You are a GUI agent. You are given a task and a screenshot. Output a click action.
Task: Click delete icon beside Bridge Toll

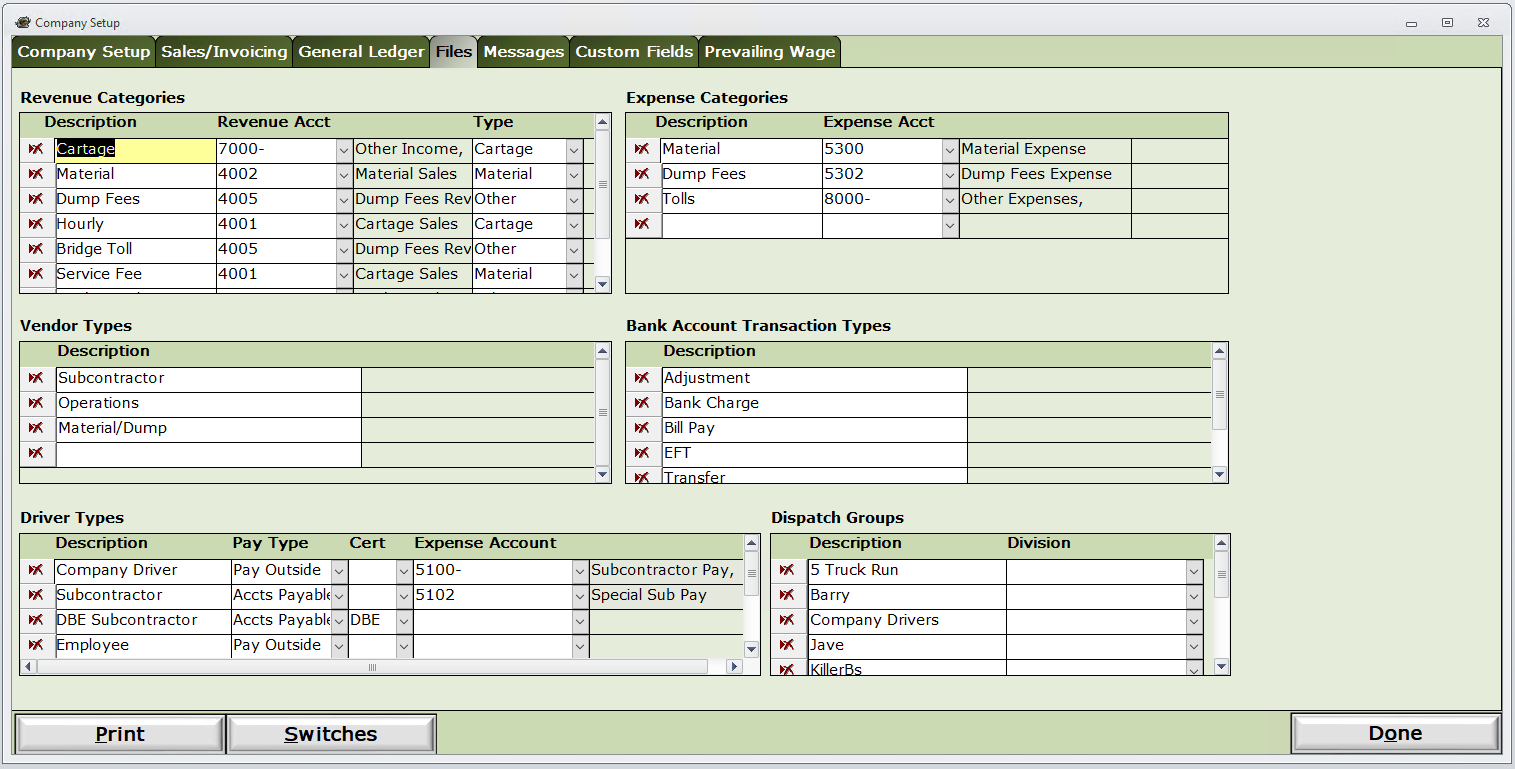[37, 249]
